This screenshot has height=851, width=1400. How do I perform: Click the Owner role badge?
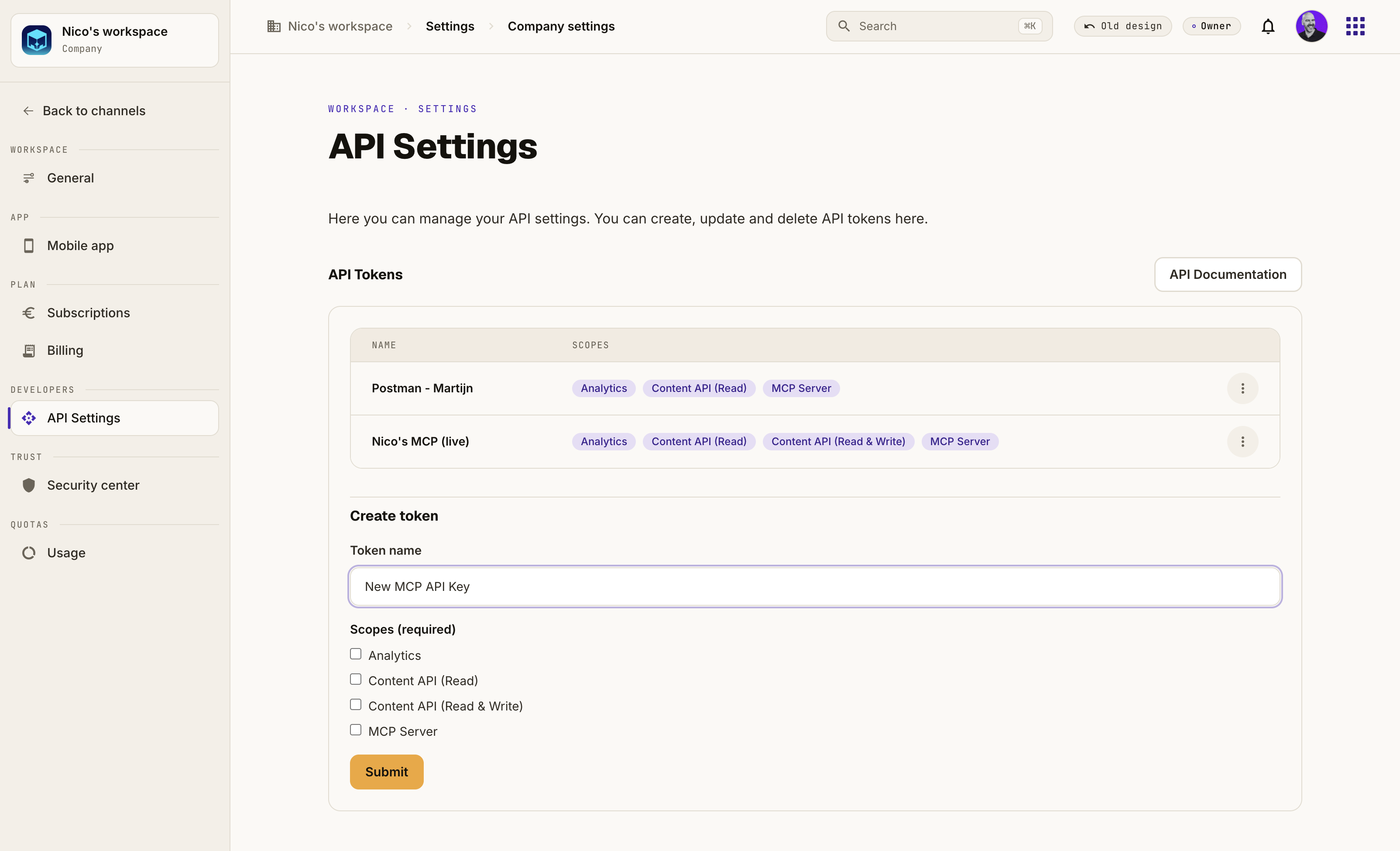(1211, 26)
